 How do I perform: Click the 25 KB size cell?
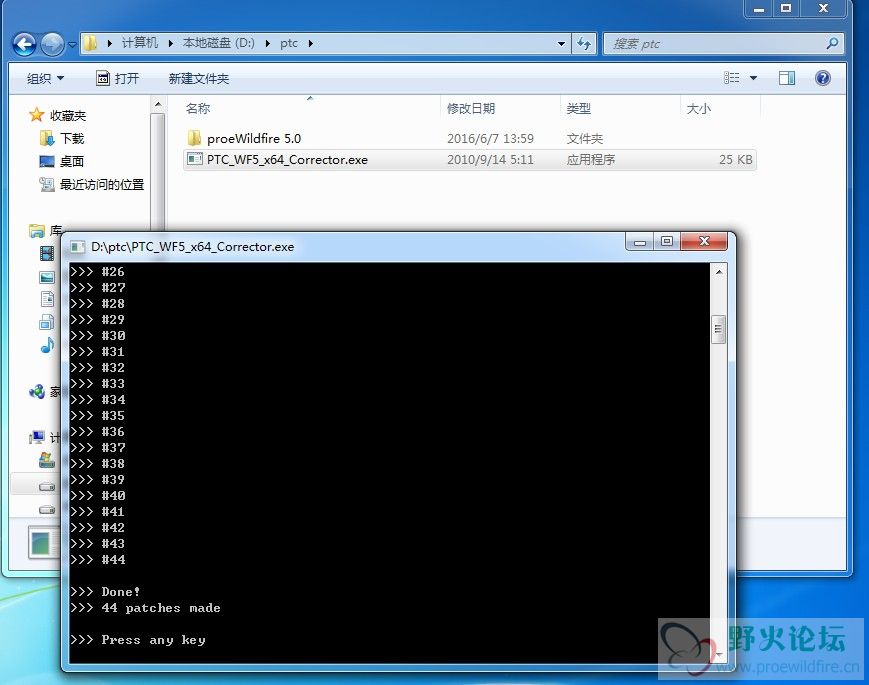click(735, 160)
